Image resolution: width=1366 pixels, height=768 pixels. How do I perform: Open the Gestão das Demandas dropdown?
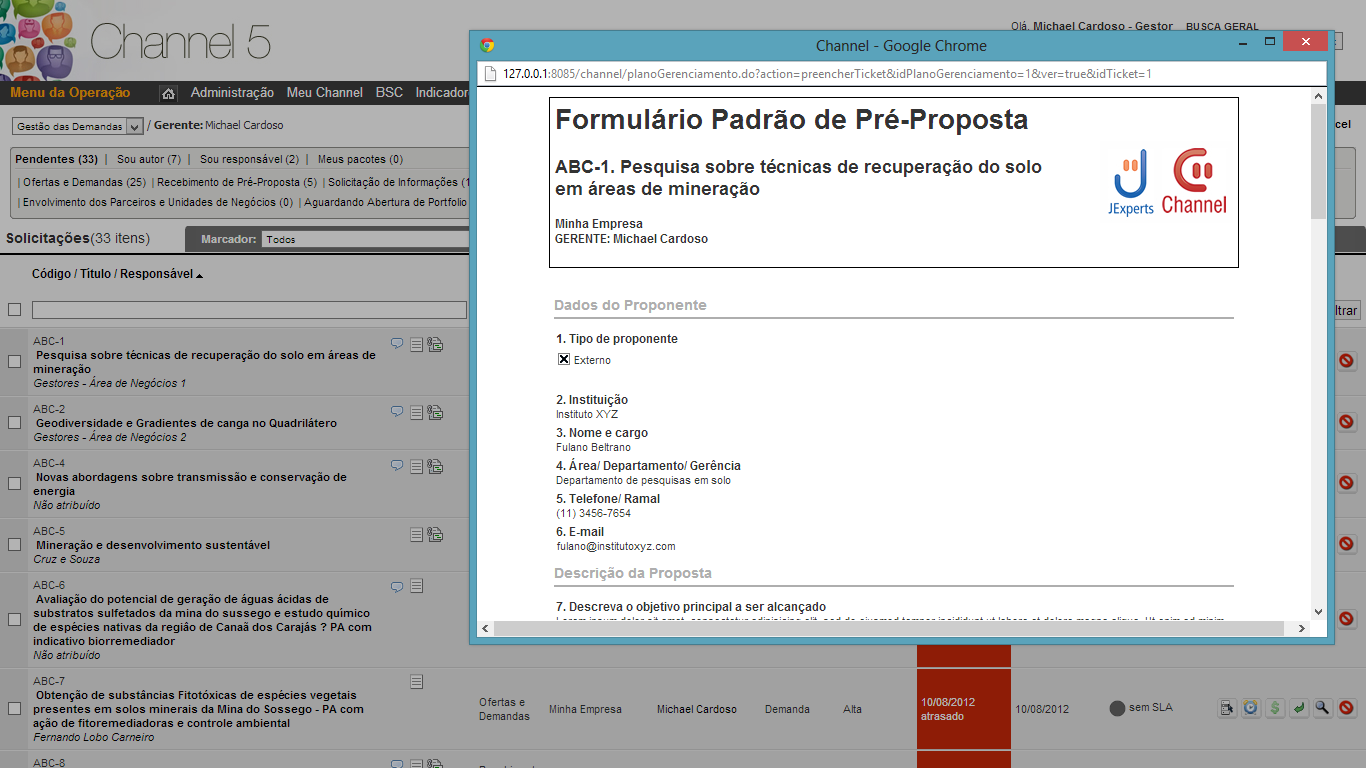coord(78,126)
